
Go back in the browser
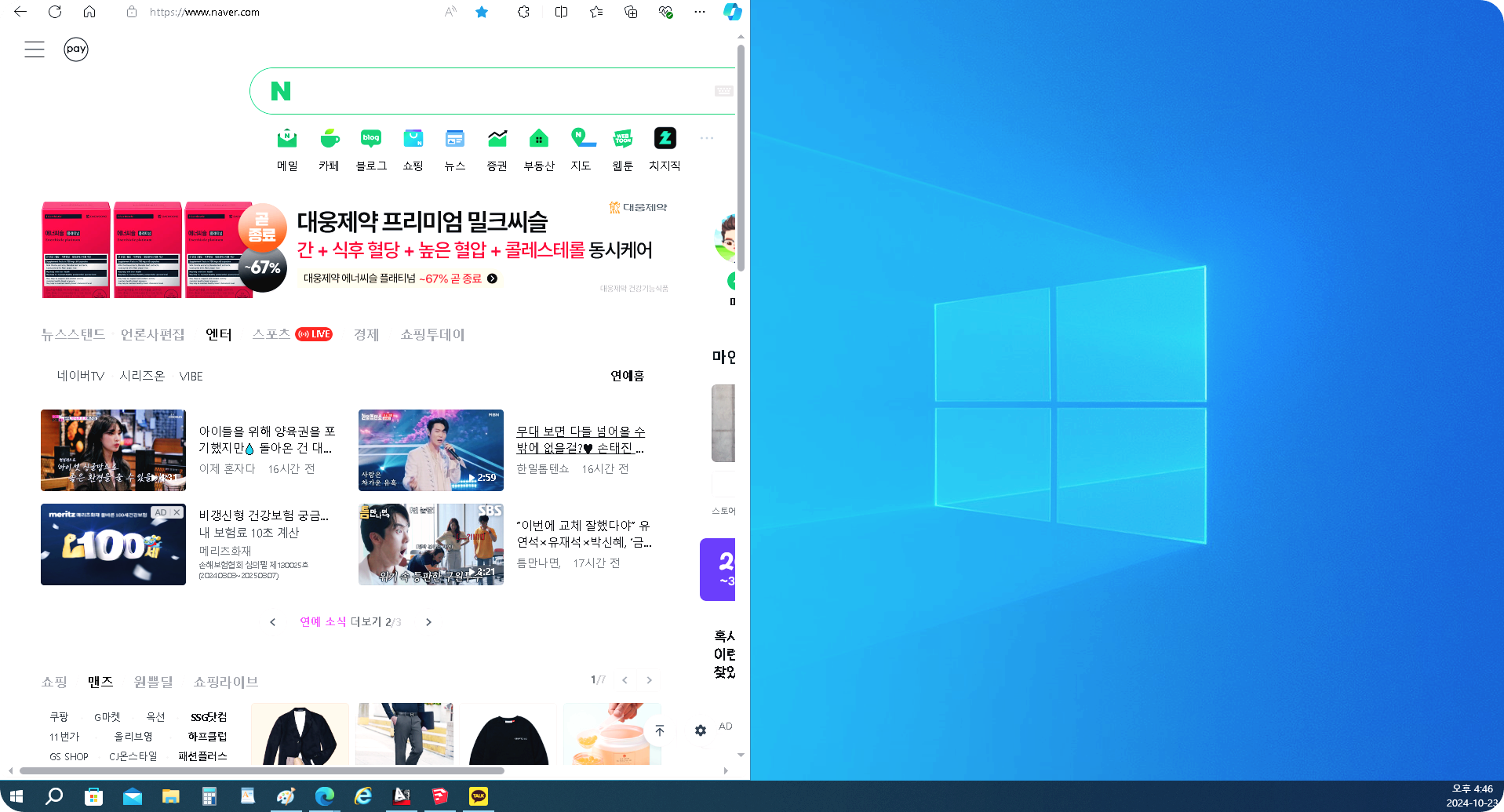point(20,12)
